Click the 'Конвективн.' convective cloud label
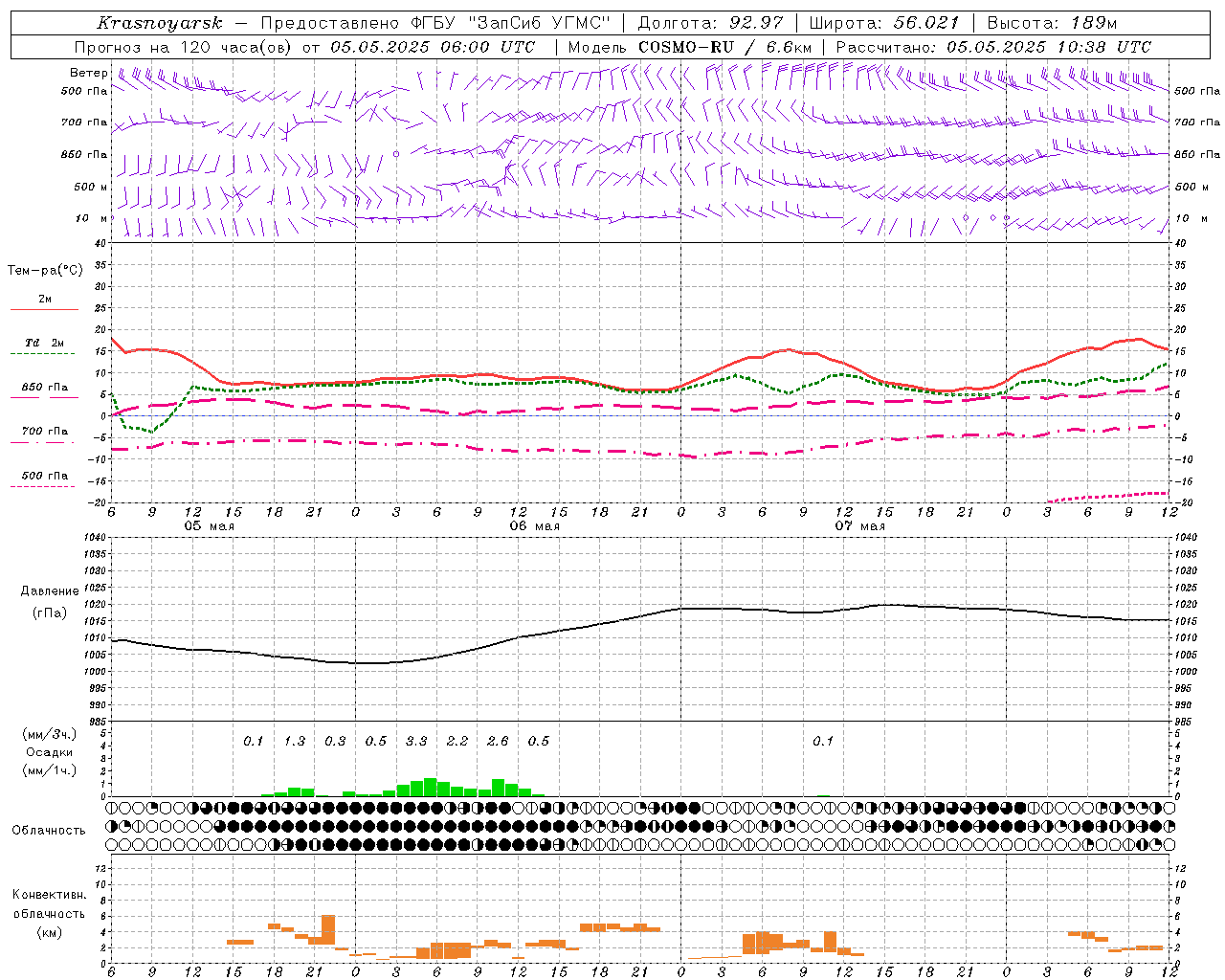Screen dimensions: 1225x980 point(49,895)
